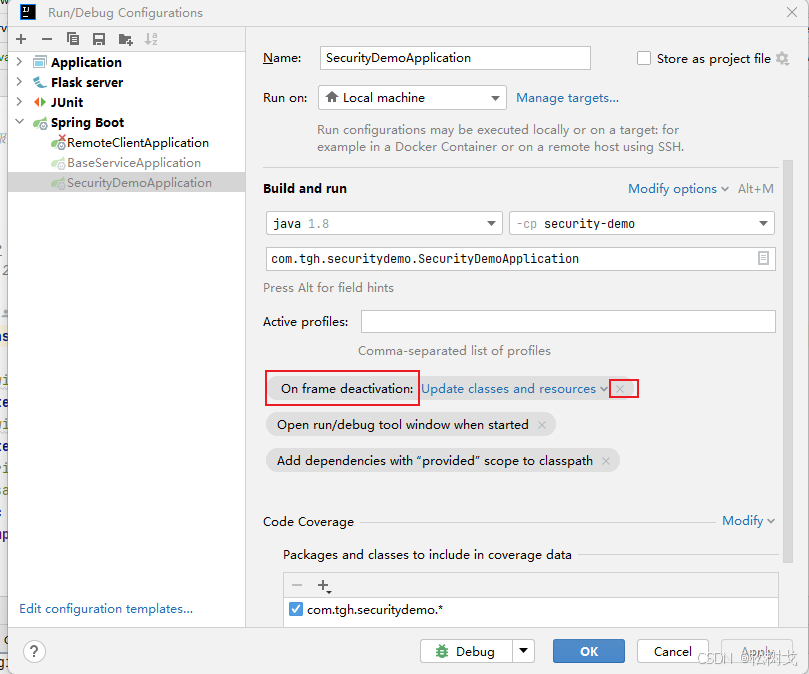
Task: Confirm with the OK button
Action: (589, 651)
